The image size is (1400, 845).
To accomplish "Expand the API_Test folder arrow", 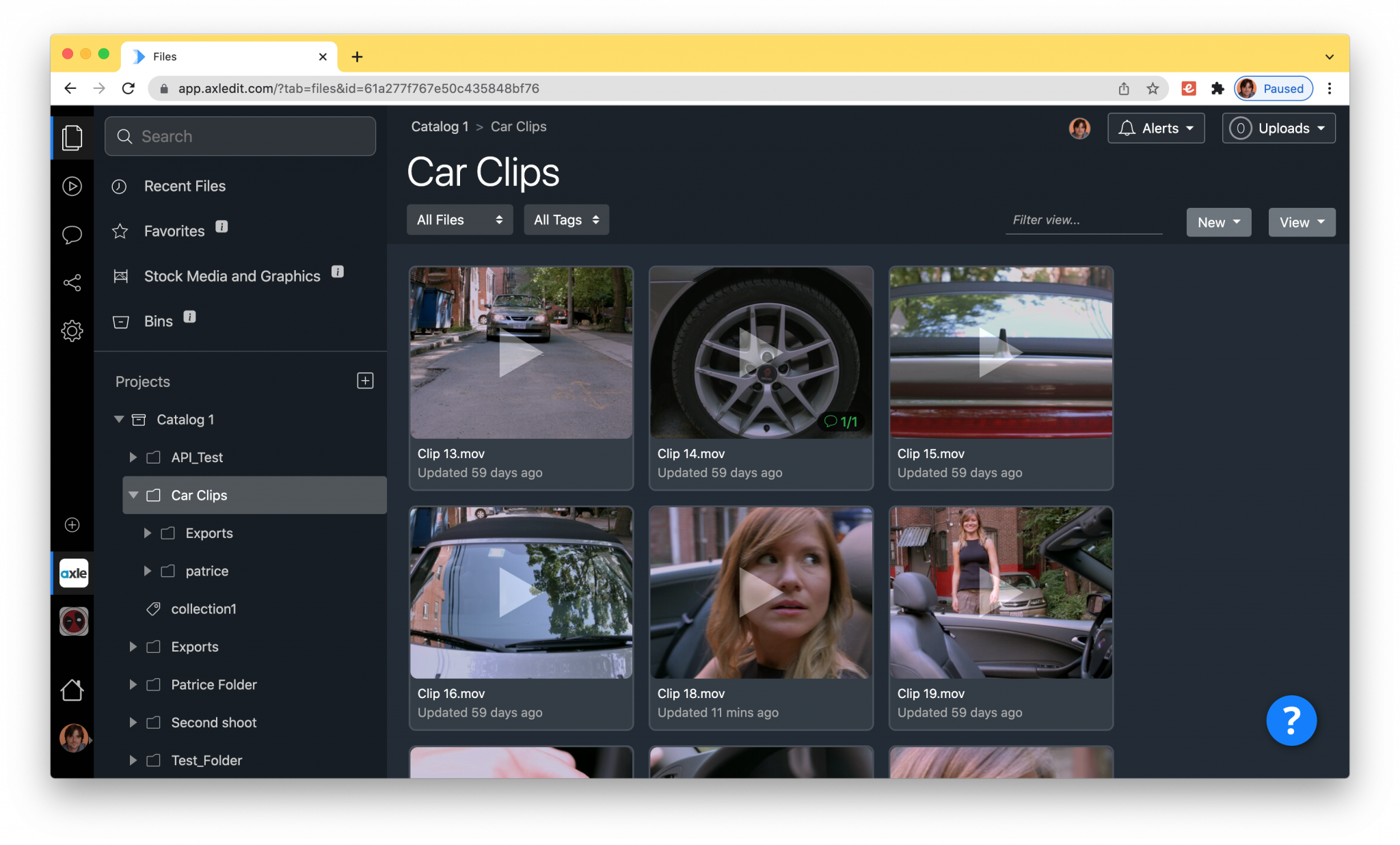I will (133, 457).
